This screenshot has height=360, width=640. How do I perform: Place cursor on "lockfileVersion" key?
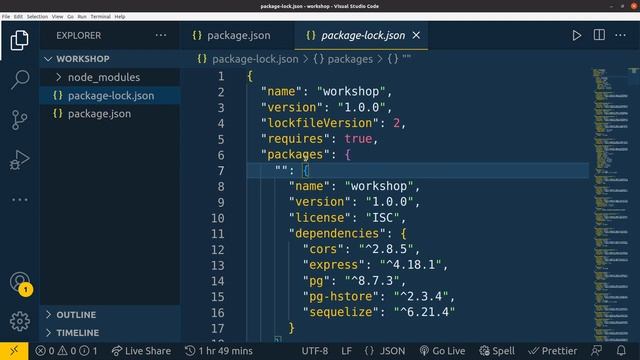click(320, 123)
